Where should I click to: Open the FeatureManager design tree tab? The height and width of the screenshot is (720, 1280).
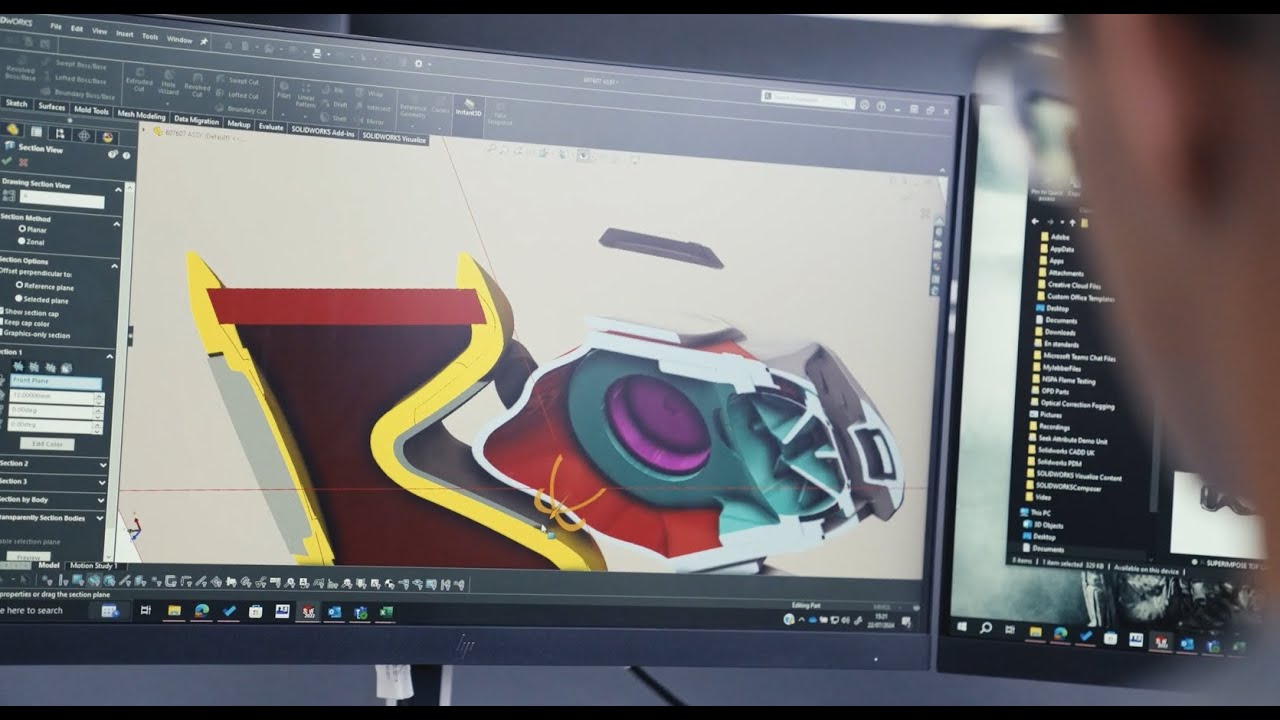(x=12, y=128)
